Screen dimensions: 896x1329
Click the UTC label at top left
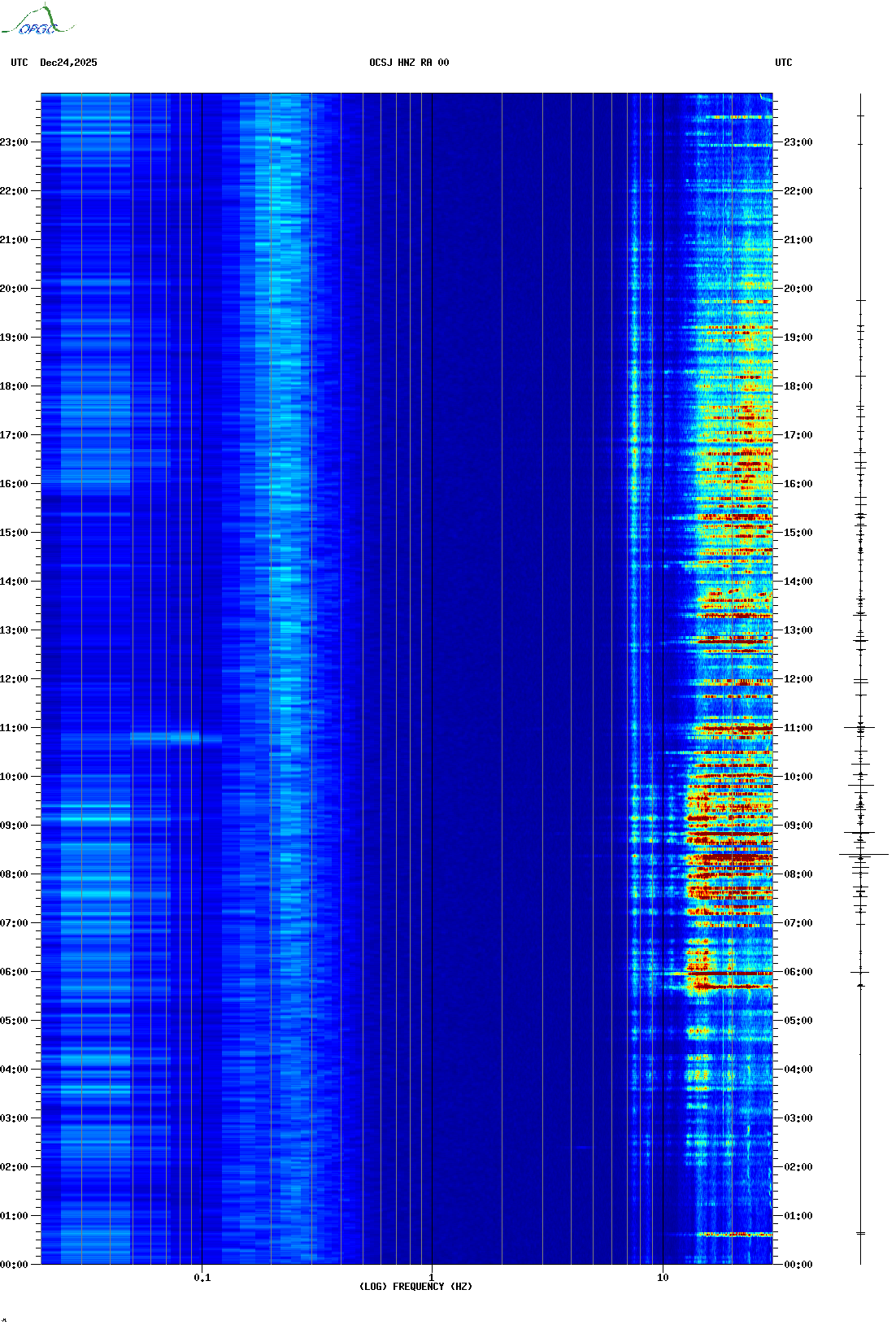pos(20,63)
